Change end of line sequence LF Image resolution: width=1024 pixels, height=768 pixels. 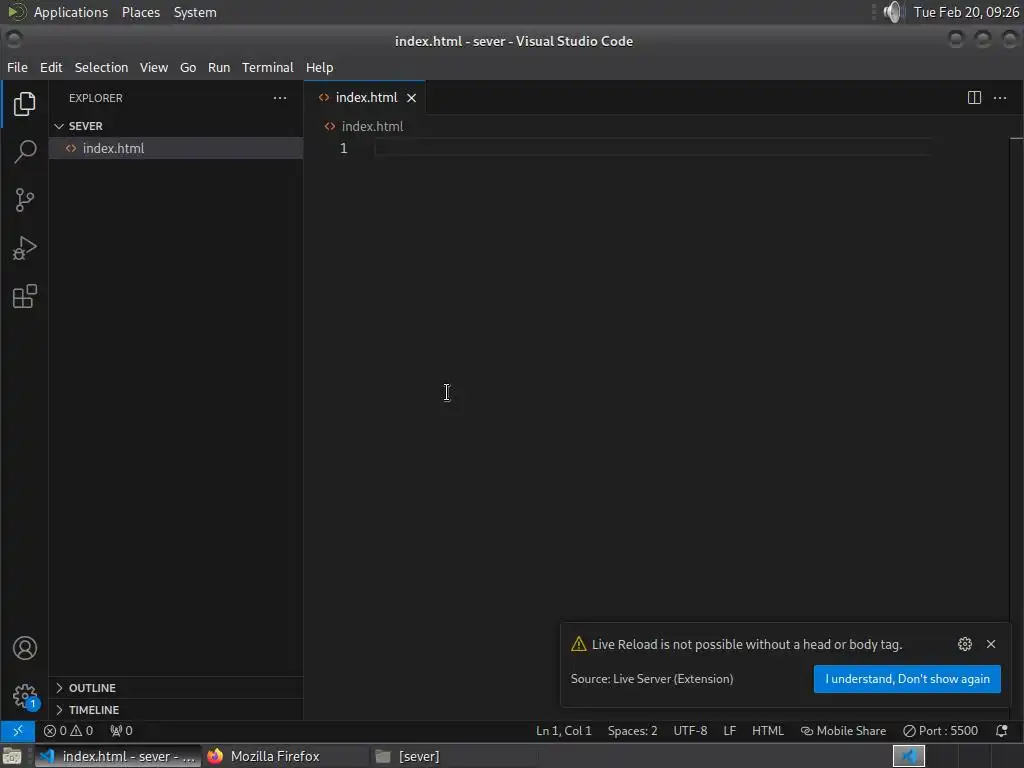(x=729, y=731)
